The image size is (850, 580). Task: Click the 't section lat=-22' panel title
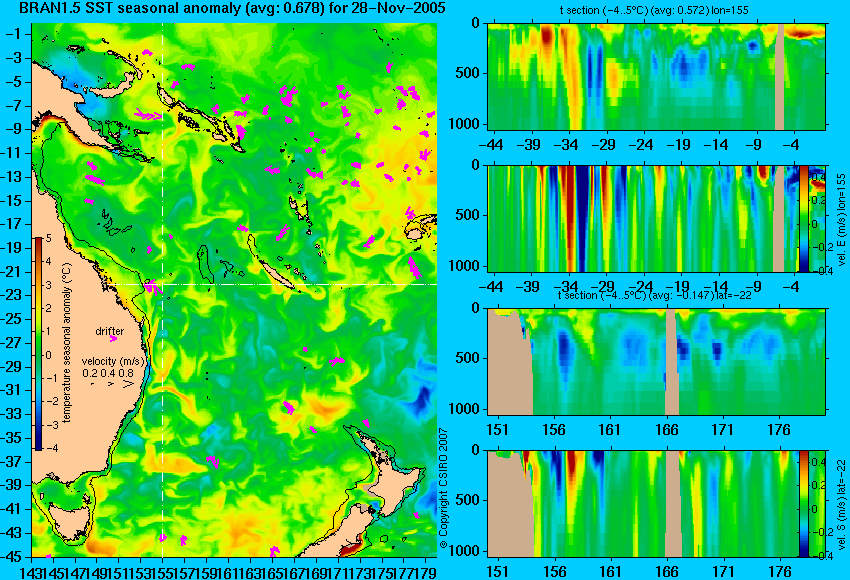click(x=653, y=295)
